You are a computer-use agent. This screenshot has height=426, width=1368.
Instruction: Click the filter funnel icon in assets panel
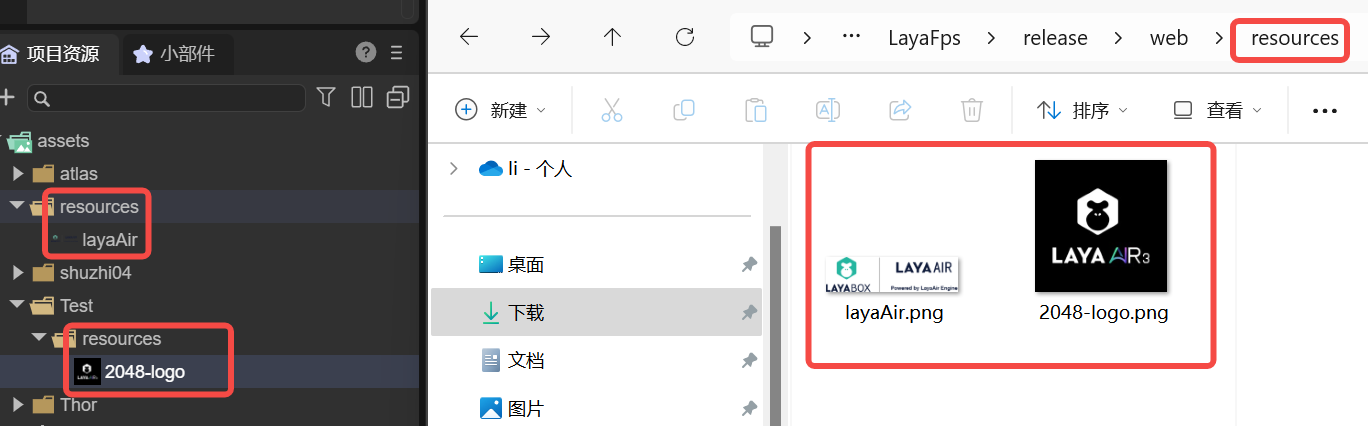326,97
